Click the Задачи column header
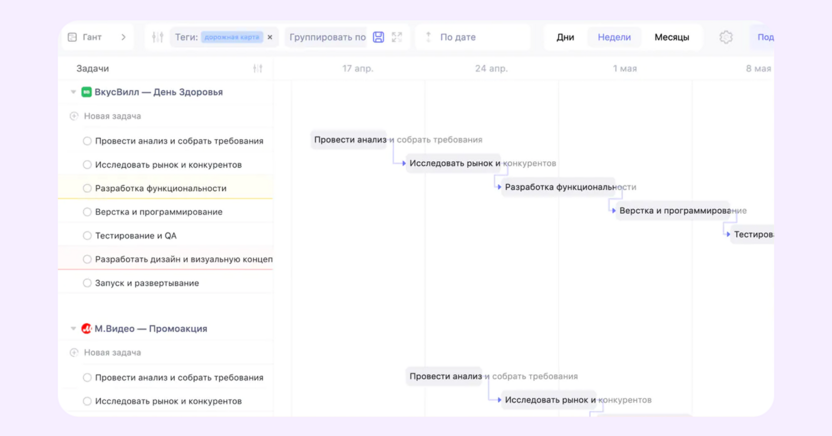 coord(93,68)
